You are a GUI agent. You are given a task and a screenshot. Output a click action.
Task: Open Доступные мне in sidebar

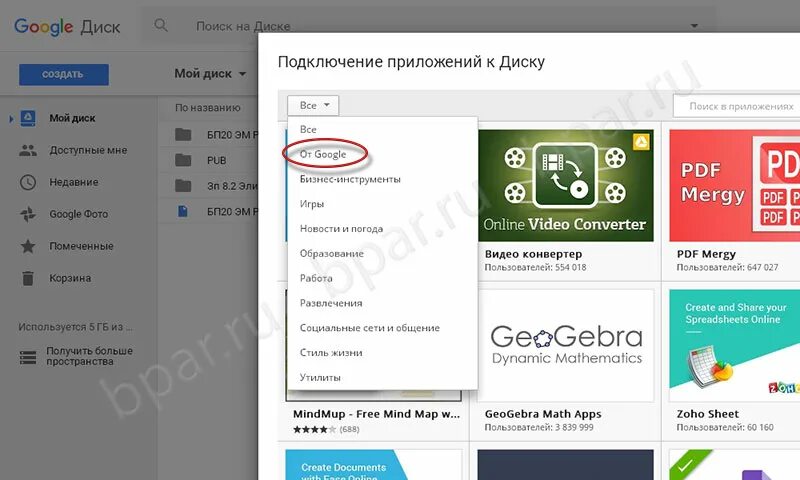click(x=88, y=150)
